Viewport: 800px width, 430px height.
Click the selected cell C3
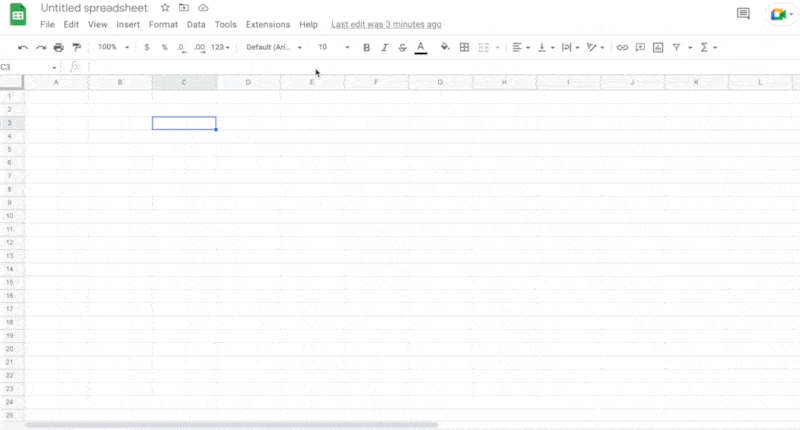[184, 123]
